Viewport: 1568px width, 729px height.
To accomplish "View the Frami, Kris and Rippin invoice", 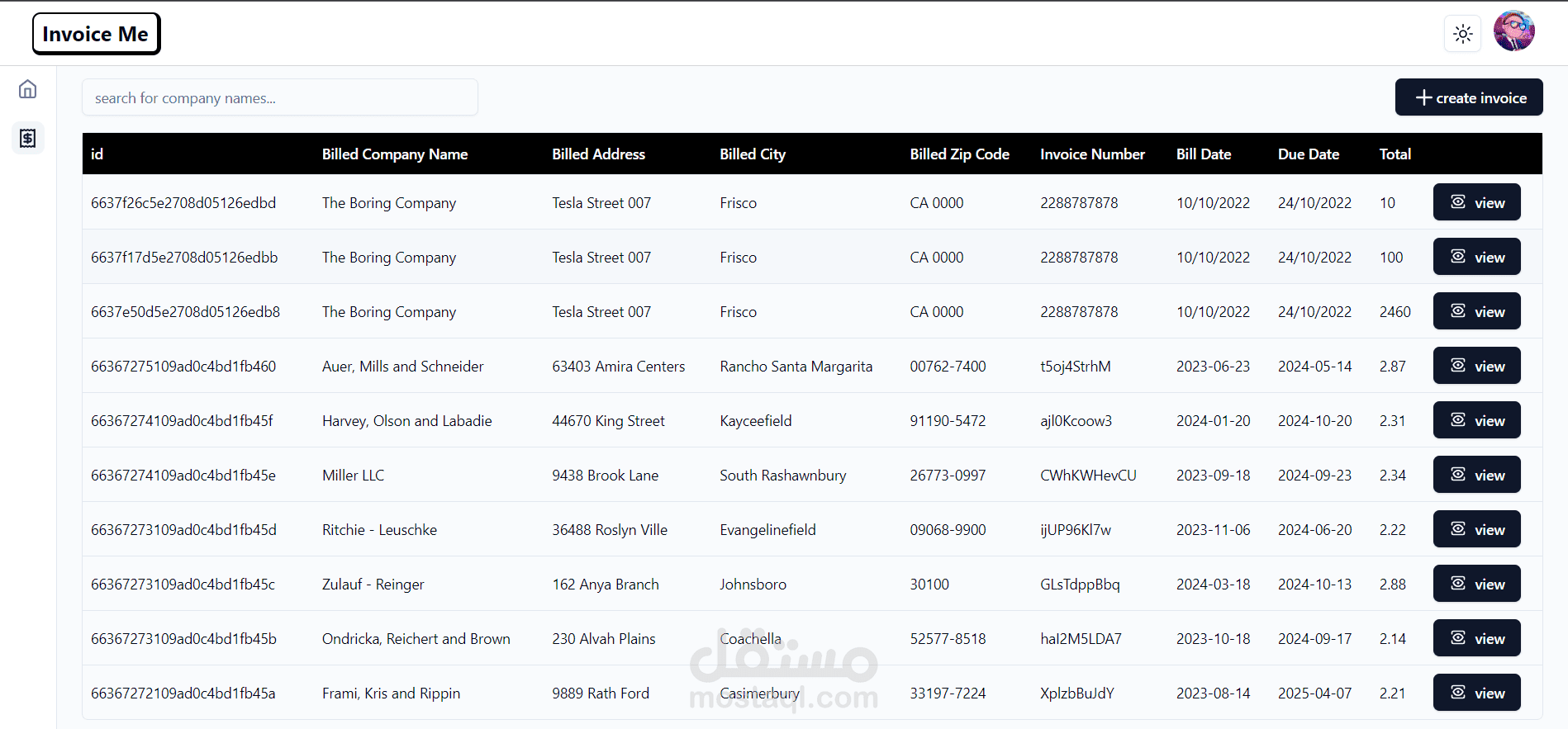I will pyautogui.click(x=1476, y=693).
